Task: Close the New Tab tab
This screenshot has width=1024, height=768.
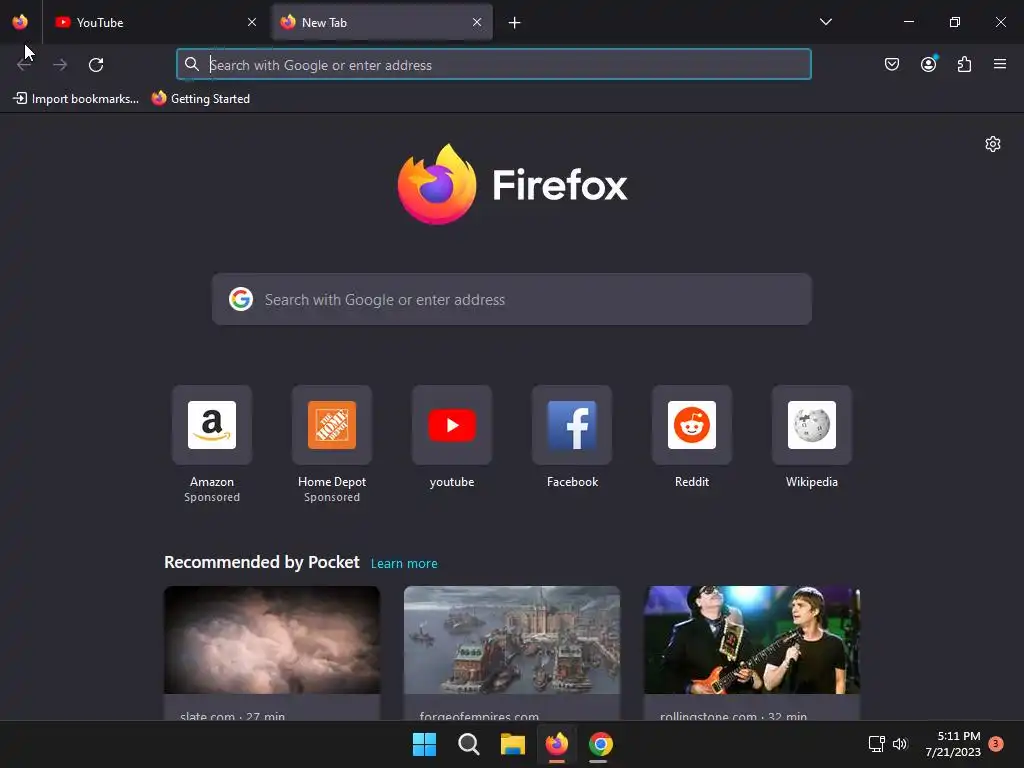Action: coord(477,22)
